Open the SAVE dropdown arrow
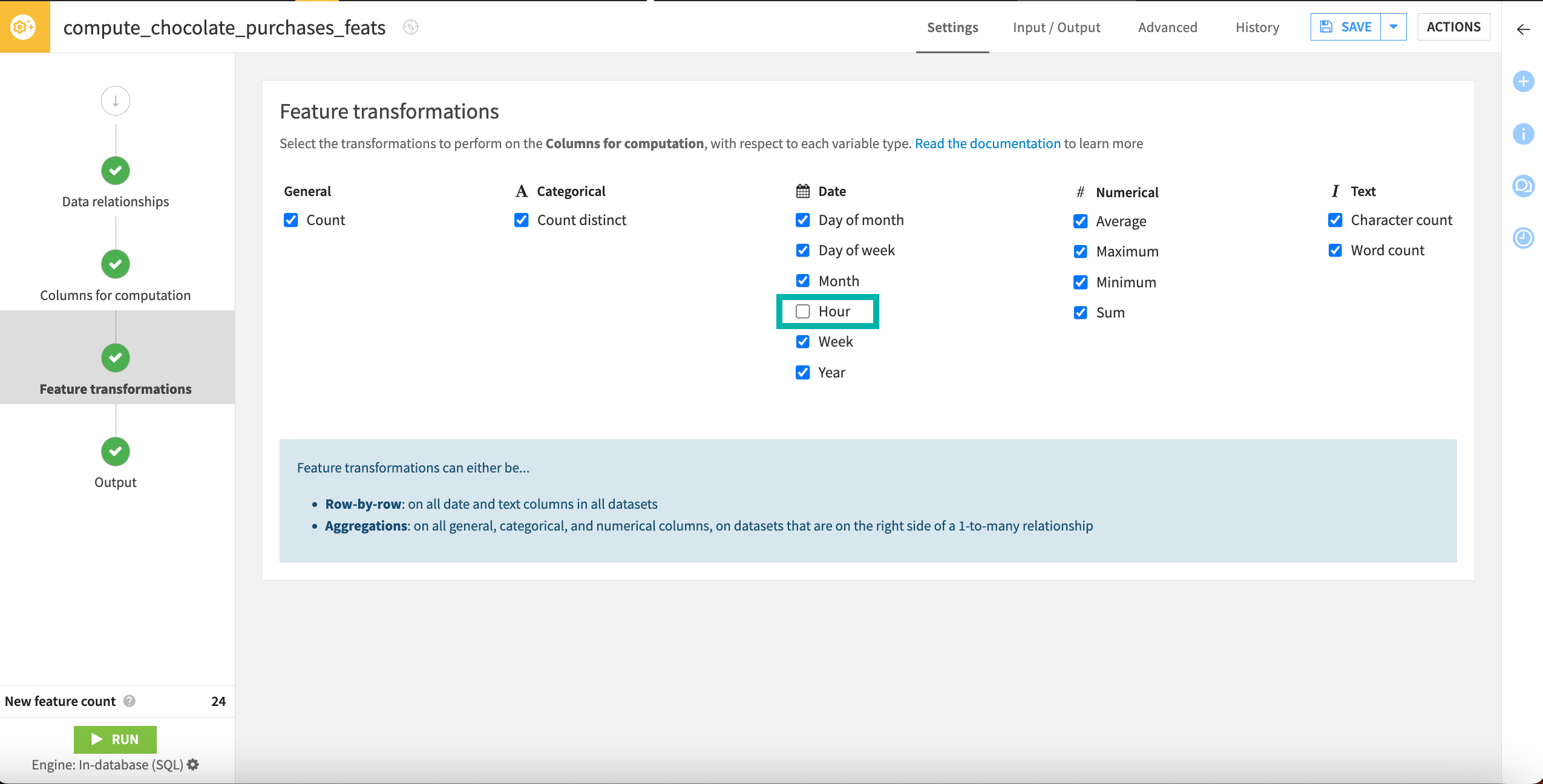This screenshot has height=784, width=1543. click(x=1394, y=27)
